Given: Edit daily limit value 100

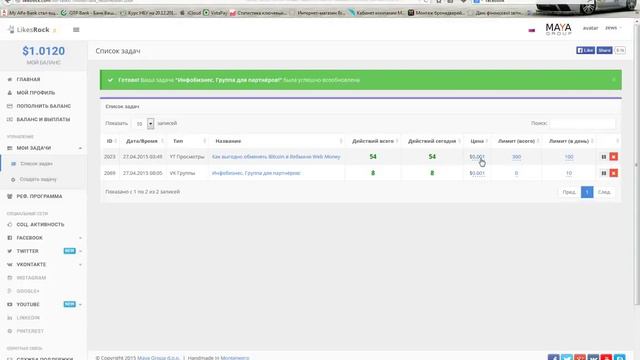Looking at the screenshot, I should coord(569,157).
